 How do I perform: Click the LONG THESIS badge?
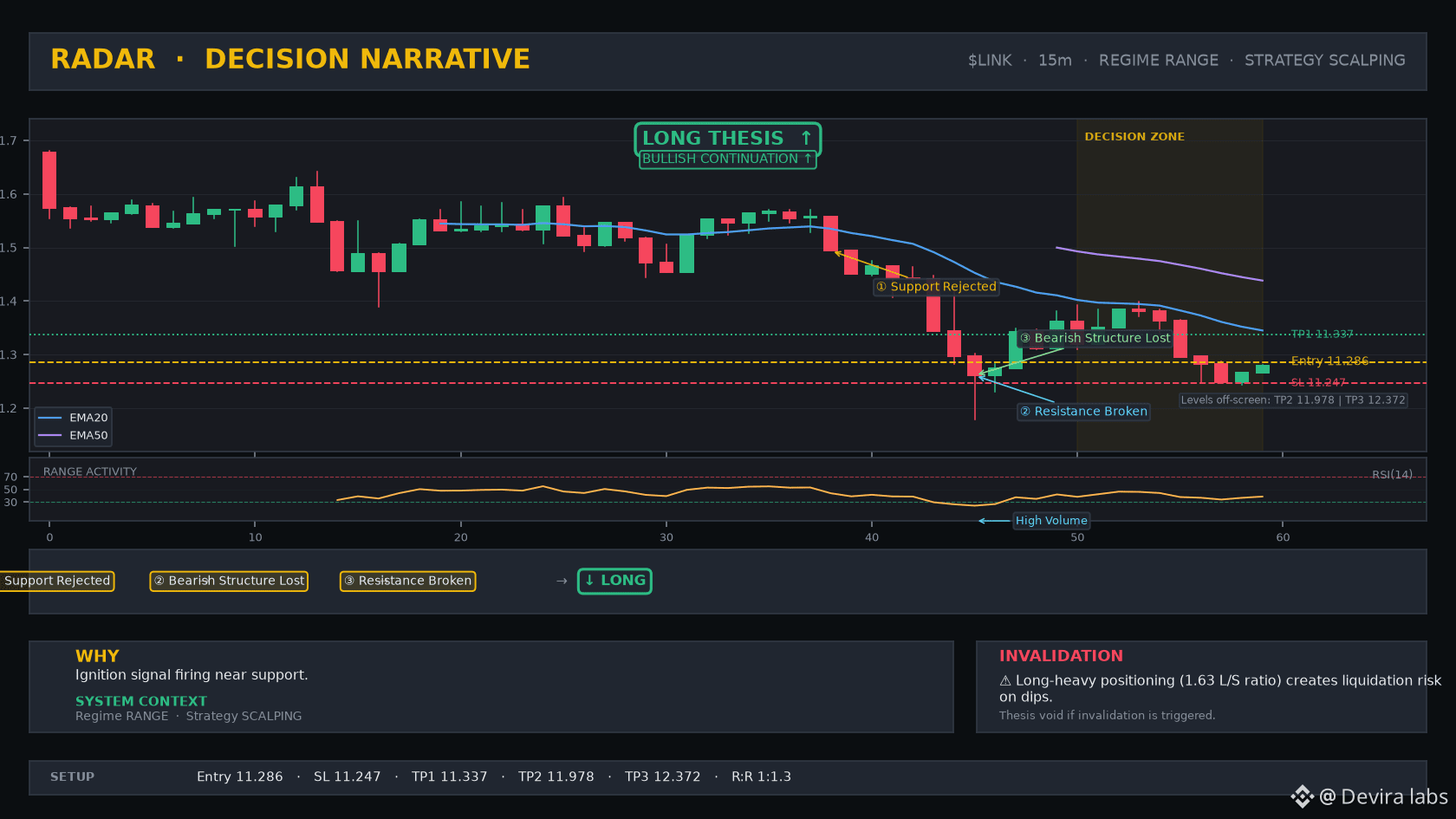point(728,138)
